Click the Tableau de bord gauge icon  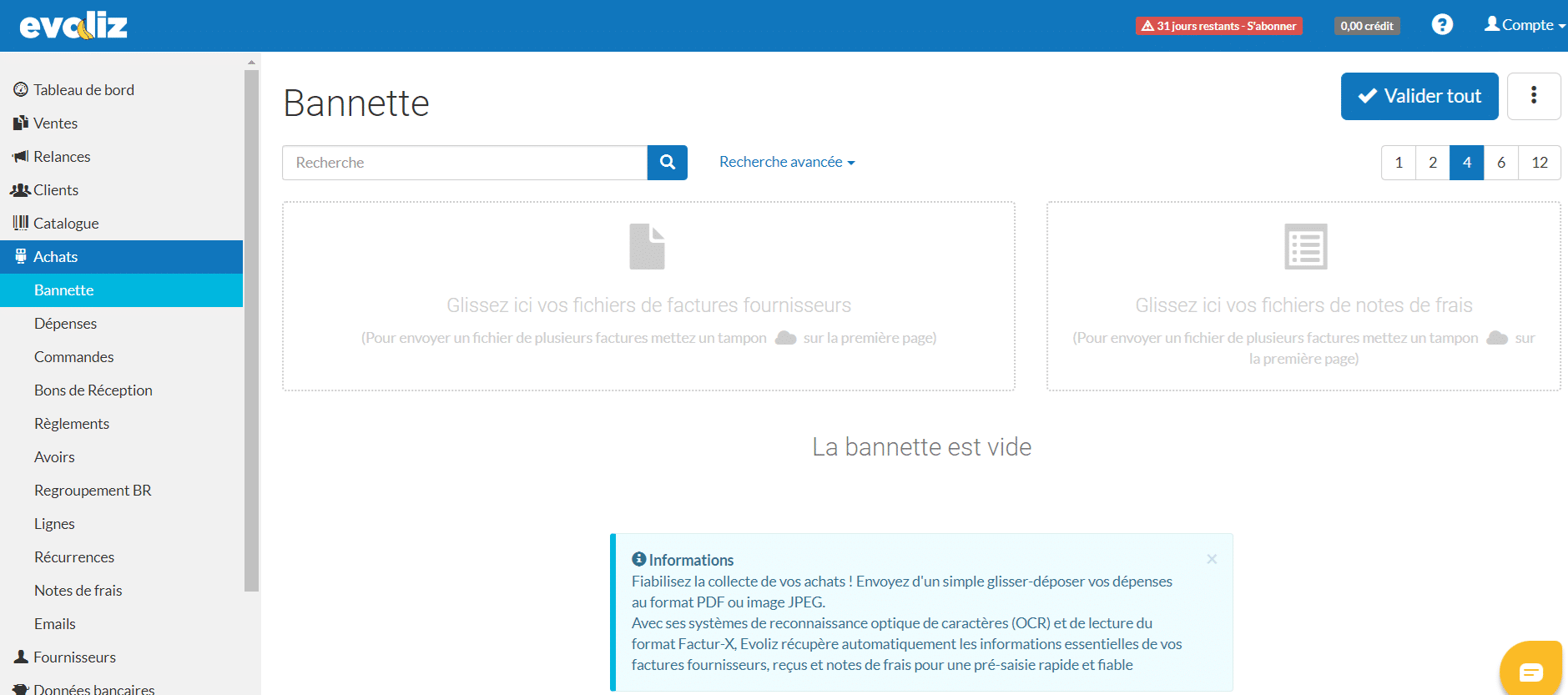[x=21, y=89]
